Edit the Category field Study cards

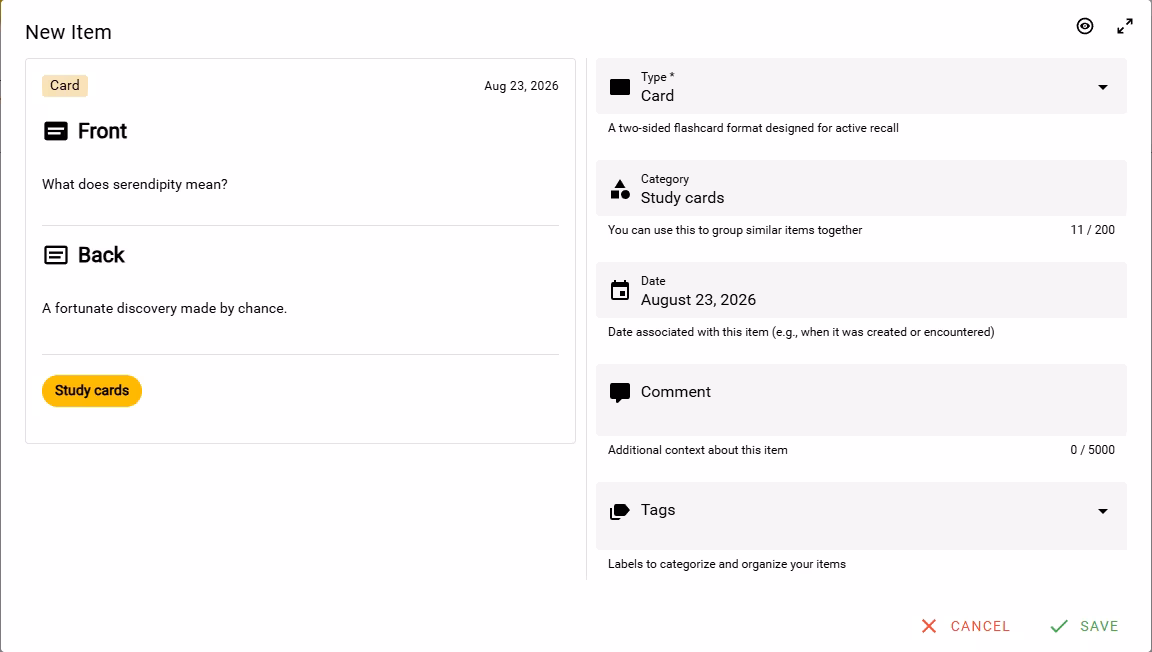[x=861, y=188]
